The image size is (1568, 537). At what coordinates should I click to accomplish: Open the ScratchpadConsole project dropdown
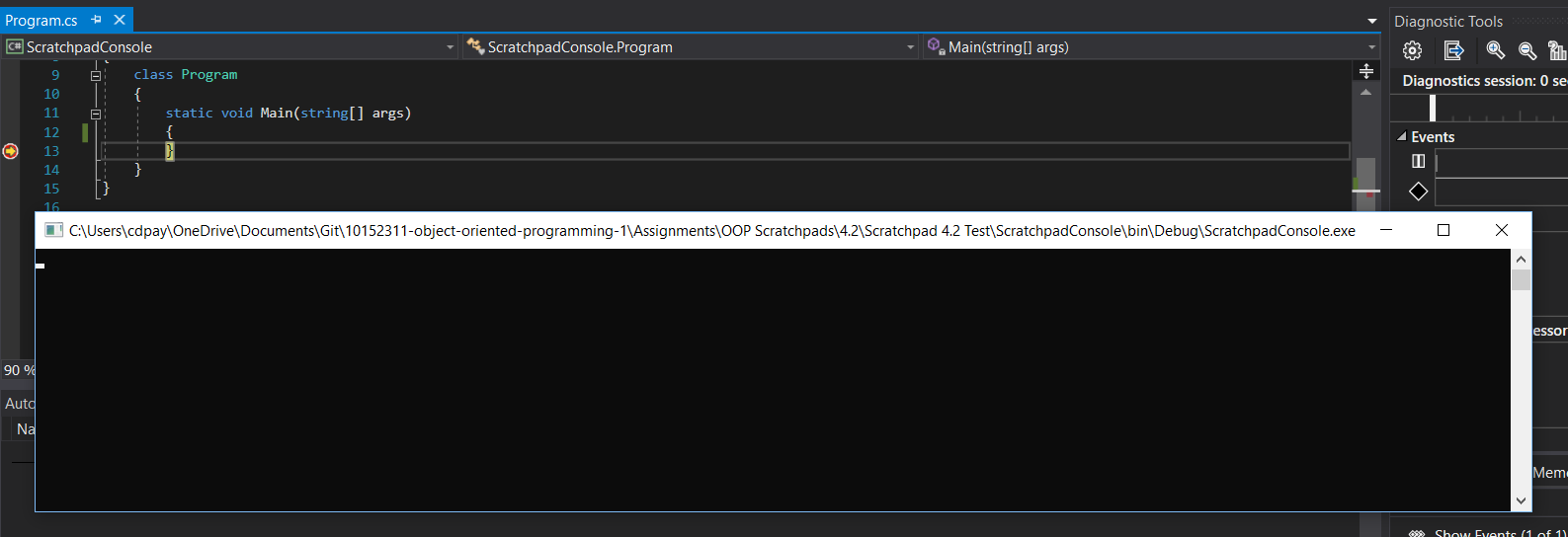[x=450, y=47]
